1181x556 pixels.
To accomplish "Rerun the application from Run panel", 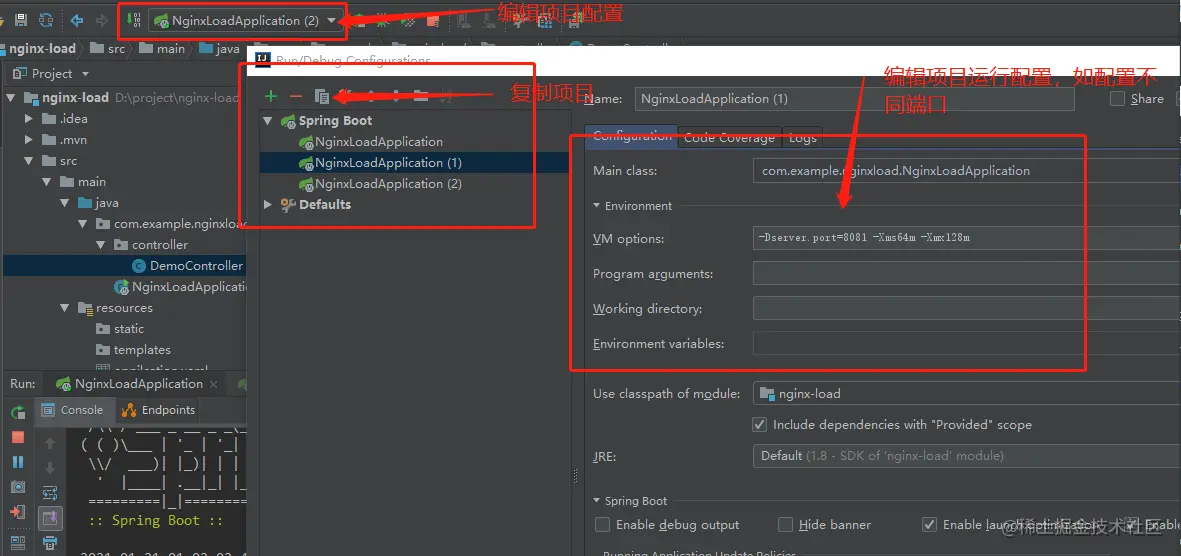I will point(18,412).
